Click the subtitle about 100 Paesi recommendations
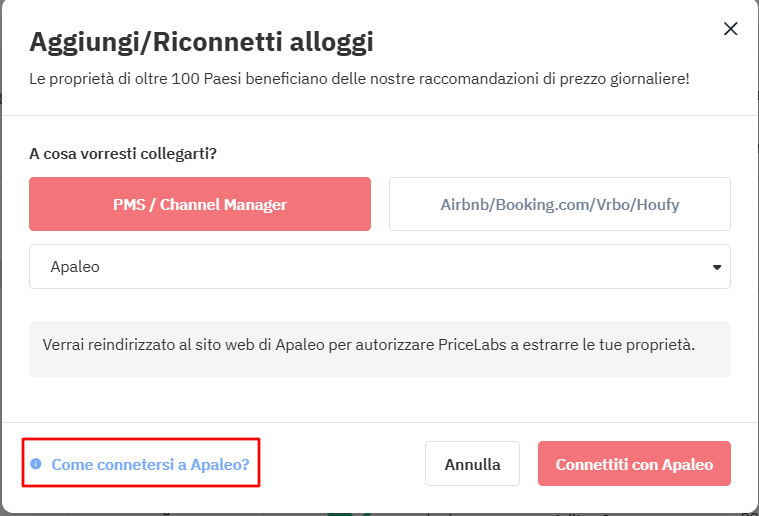759x516 pixels. pyautogui.click(x=359, y=78)
